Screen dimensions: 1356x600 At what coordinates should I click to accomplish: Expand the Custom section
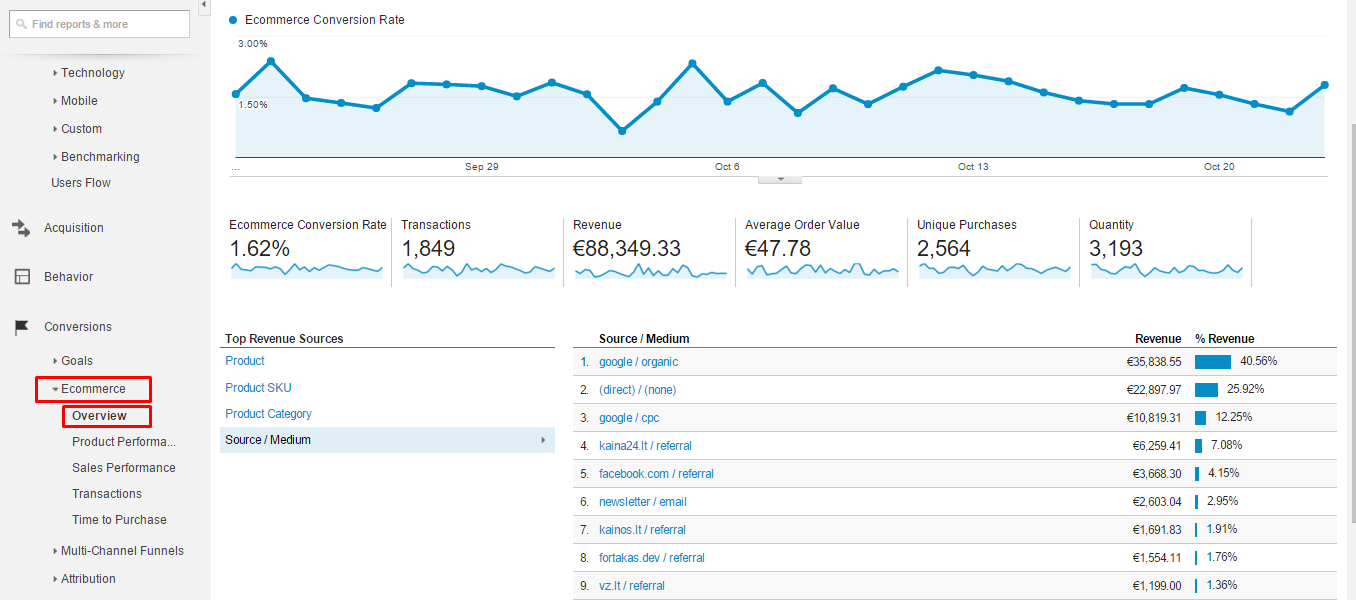tap(81, 129)
